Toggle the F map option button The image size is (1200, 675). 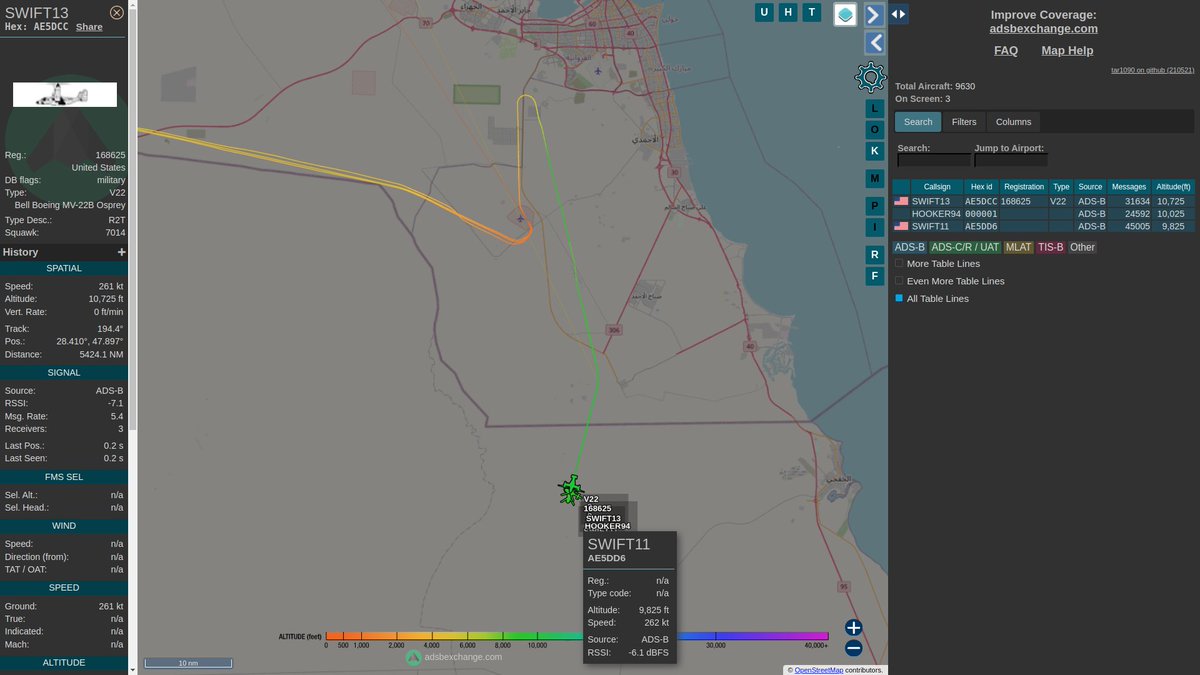point(874,276)
